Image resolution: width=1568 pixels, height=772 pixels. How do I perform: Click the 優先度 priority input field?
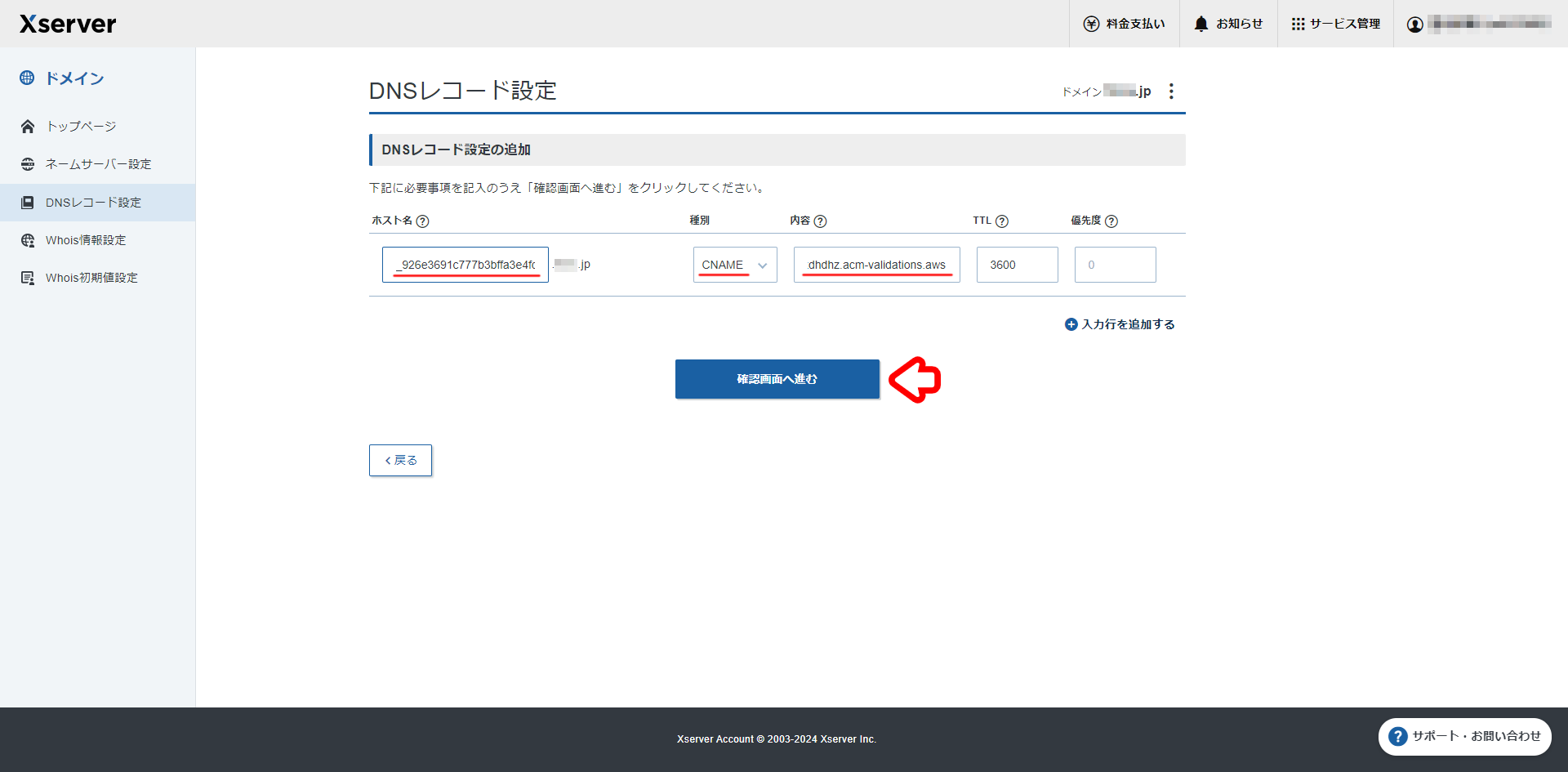click(x=1116, y=265)
